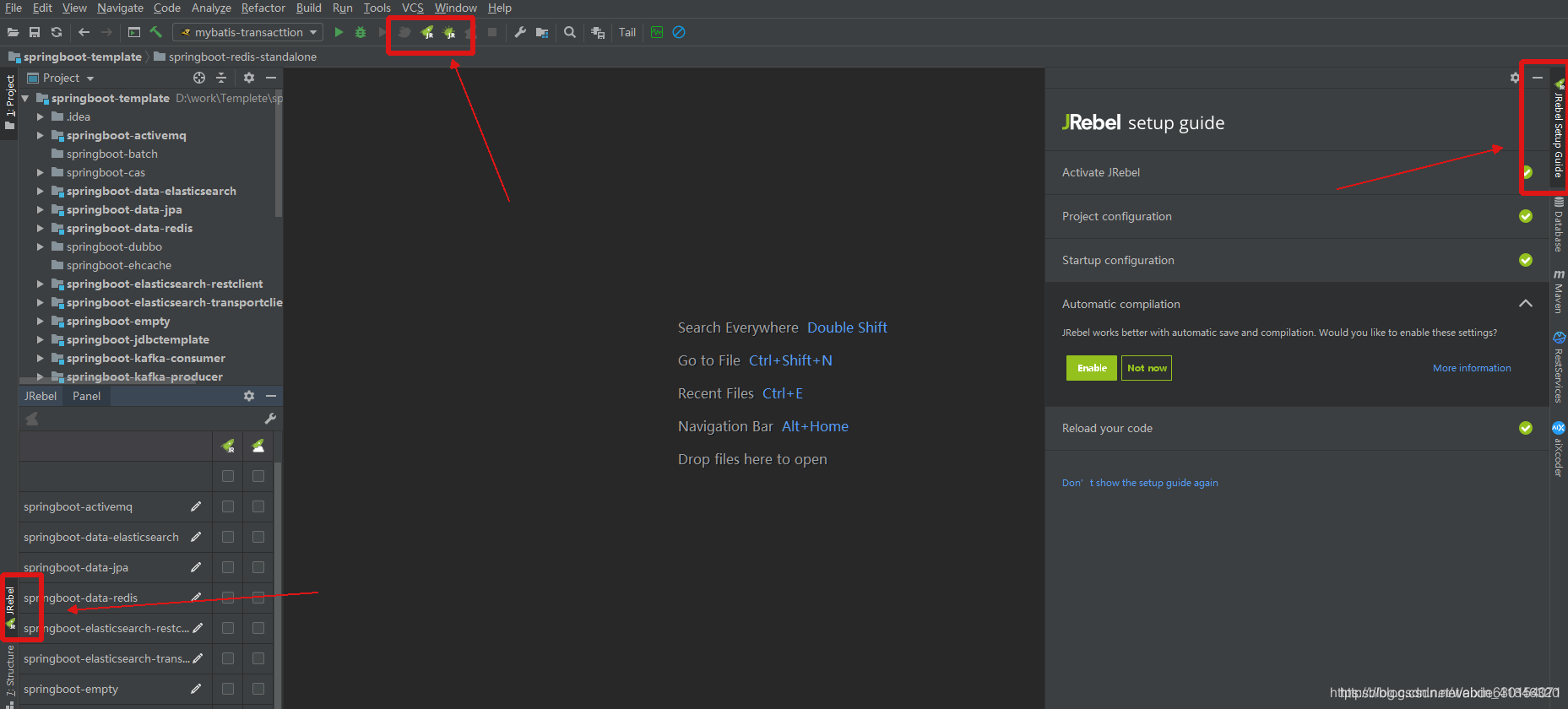This screenshot has height=709, width=1568.
Task: Toggle remote server checkbox for springboot-elasticsearch-trans row
Action: click(x=258, y=658)
